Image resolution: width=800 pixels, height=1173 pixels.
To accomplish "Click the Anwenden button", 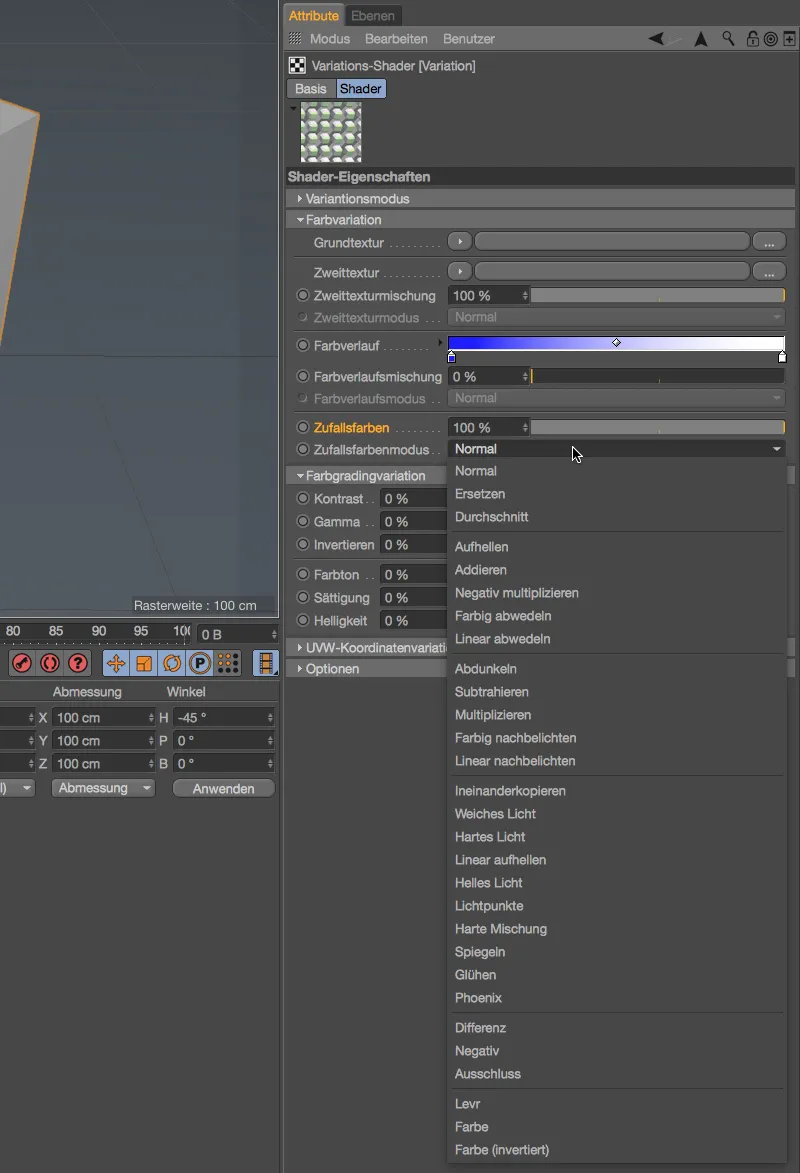I will pyautogui.click(x=223, y=788).
